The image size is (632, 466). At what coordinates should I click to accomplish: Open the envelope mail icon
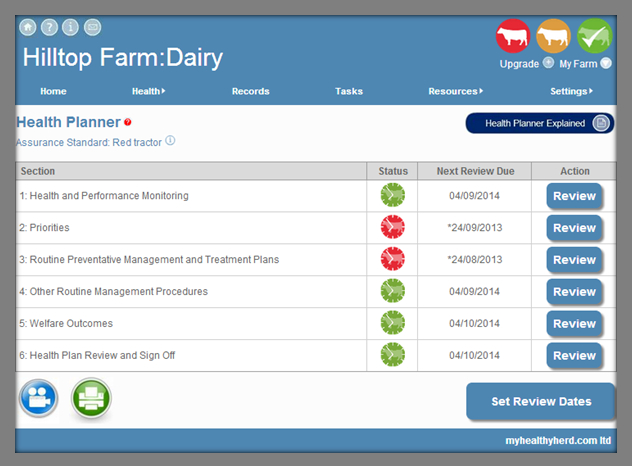click(x=92, y=27)
